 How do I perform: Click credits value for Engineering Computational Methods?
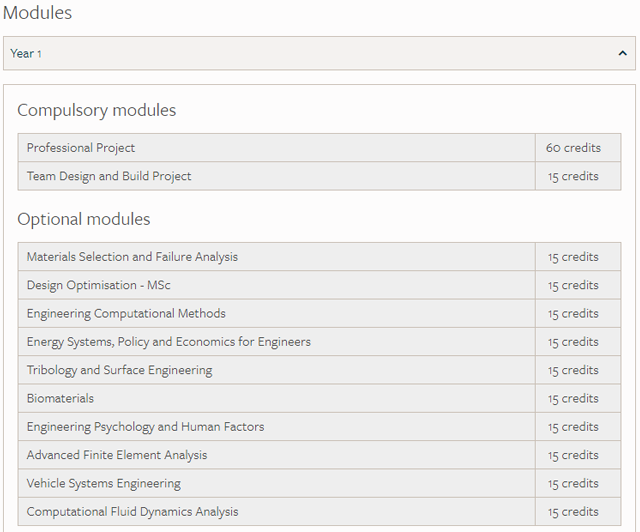tap(573, 313)
